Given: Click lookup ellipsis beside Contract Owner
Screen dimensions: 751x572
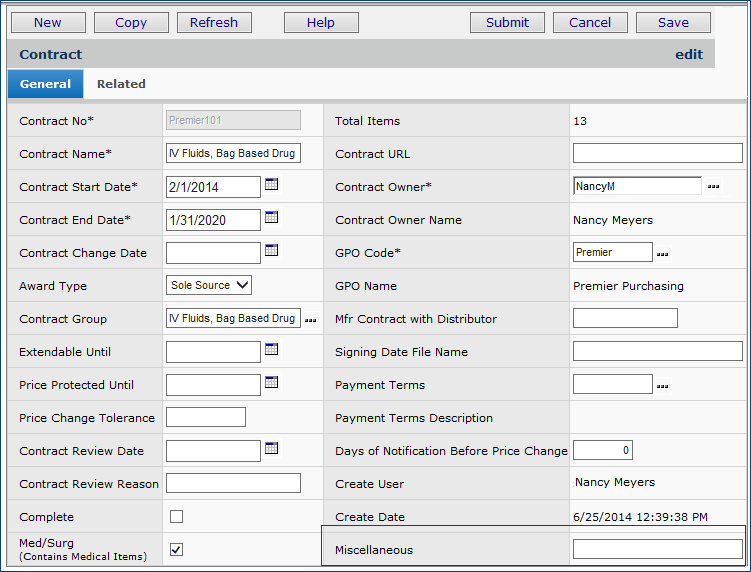Looking at the screenshot, I should pyautogui.click(x=714, y=187).
